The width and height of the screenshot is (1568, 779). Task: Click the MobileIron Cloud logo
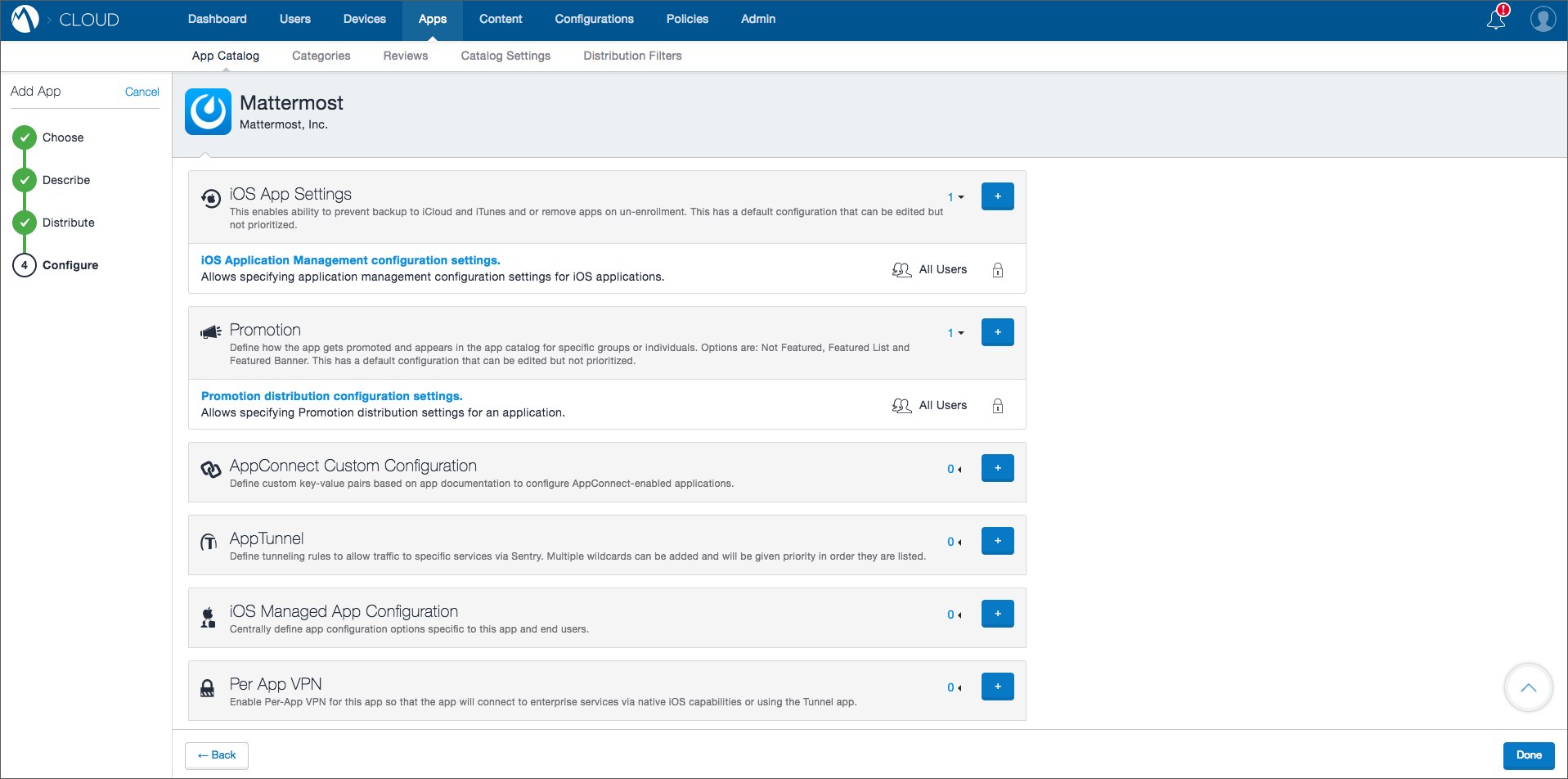(x=25, y=19)
